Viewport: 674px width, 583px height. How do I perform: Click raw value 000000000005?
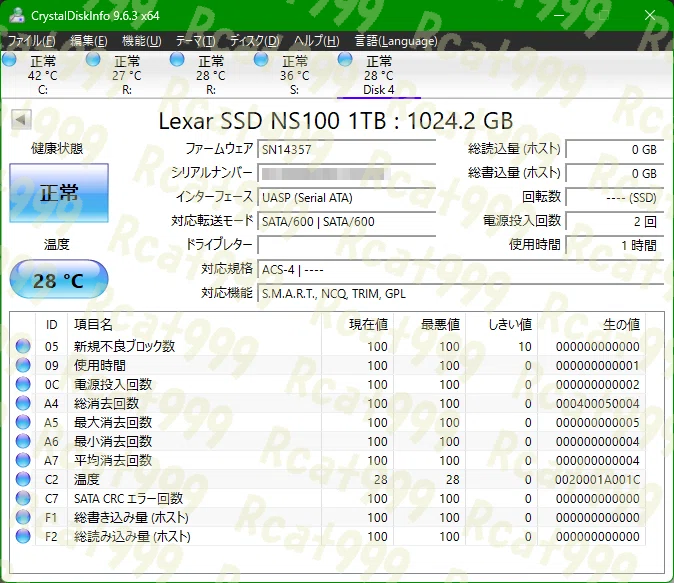click(x=597, y=423)
